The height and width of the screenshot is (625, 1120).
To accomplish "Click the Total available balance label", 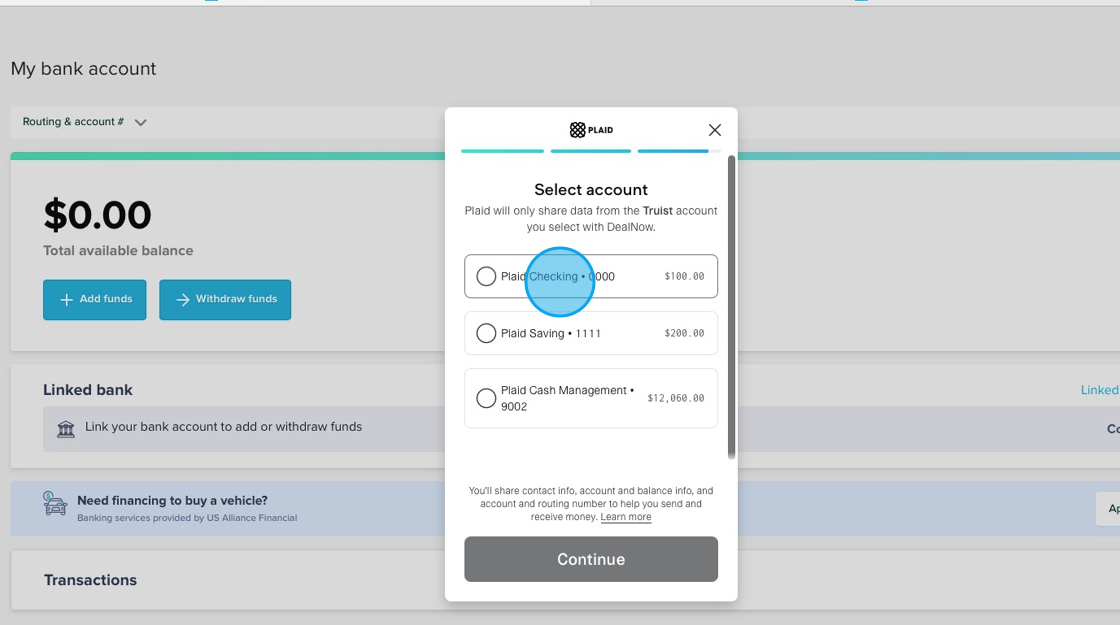I will tap(118, 251).
